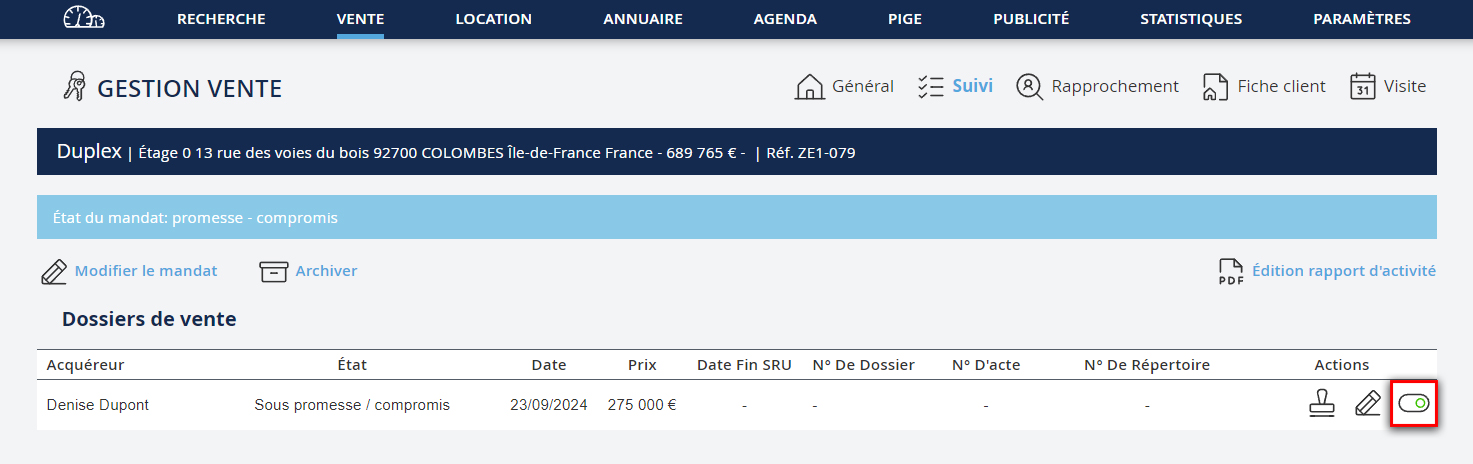
Task: Open the PARAMÈTRES menu
Action: tap(1361, 19)
